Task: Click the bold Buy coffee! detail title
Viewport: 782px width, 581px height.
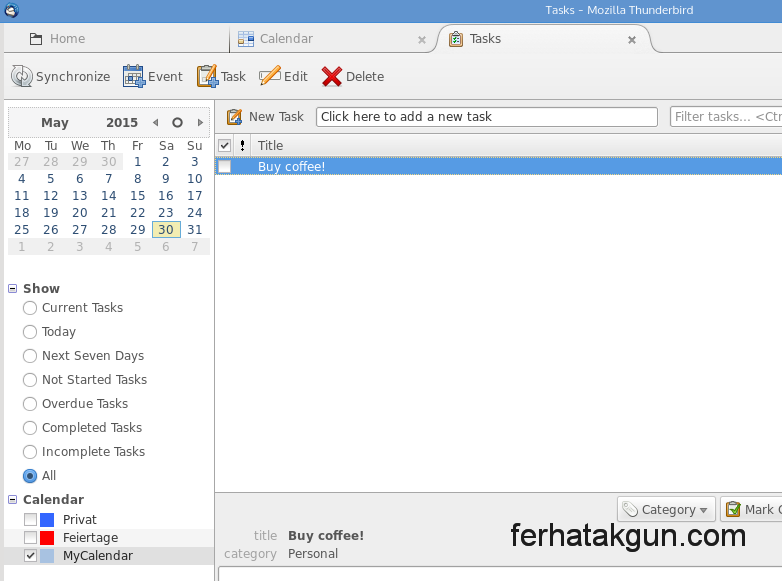Action: (326, 536)
